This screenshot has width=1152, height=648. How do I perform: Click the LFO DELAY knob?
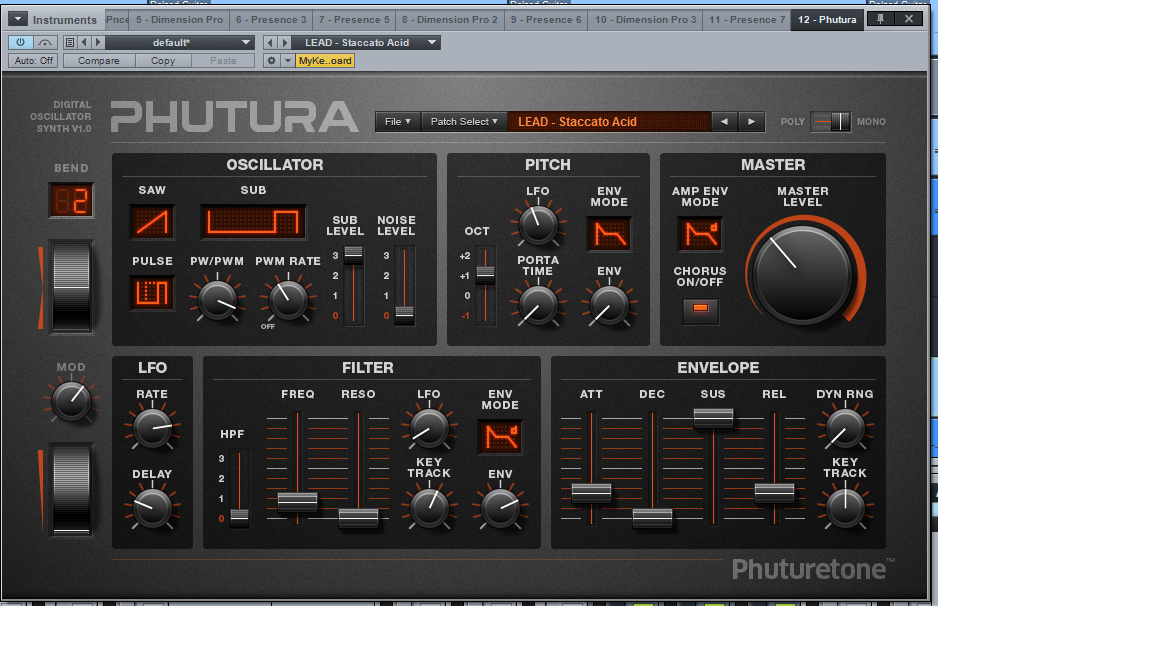[x=152, y=508]
